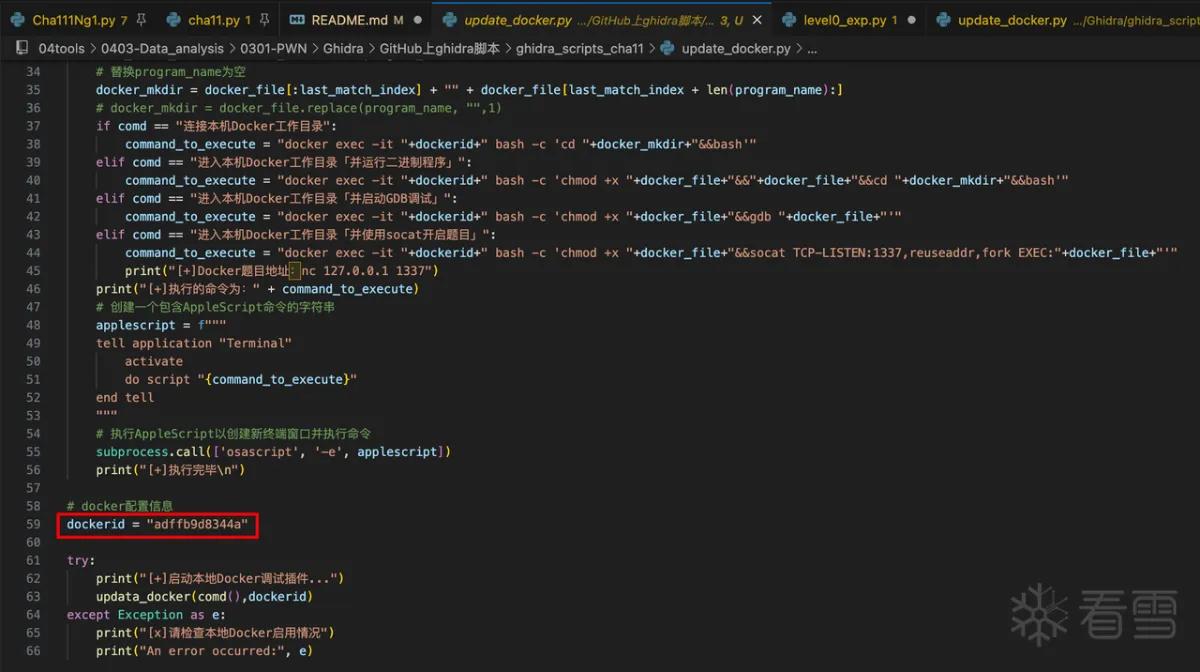This screenshot has width=1200, height=672.
Task: Place cursor in the dockerid string value
Action: [197, 524]
